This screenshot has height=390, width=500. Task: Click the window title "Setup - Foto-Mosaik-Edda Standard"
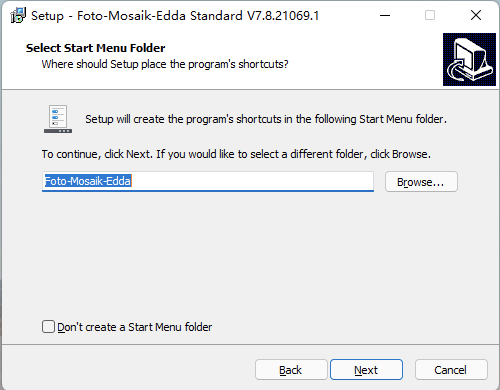pos(175,16)
